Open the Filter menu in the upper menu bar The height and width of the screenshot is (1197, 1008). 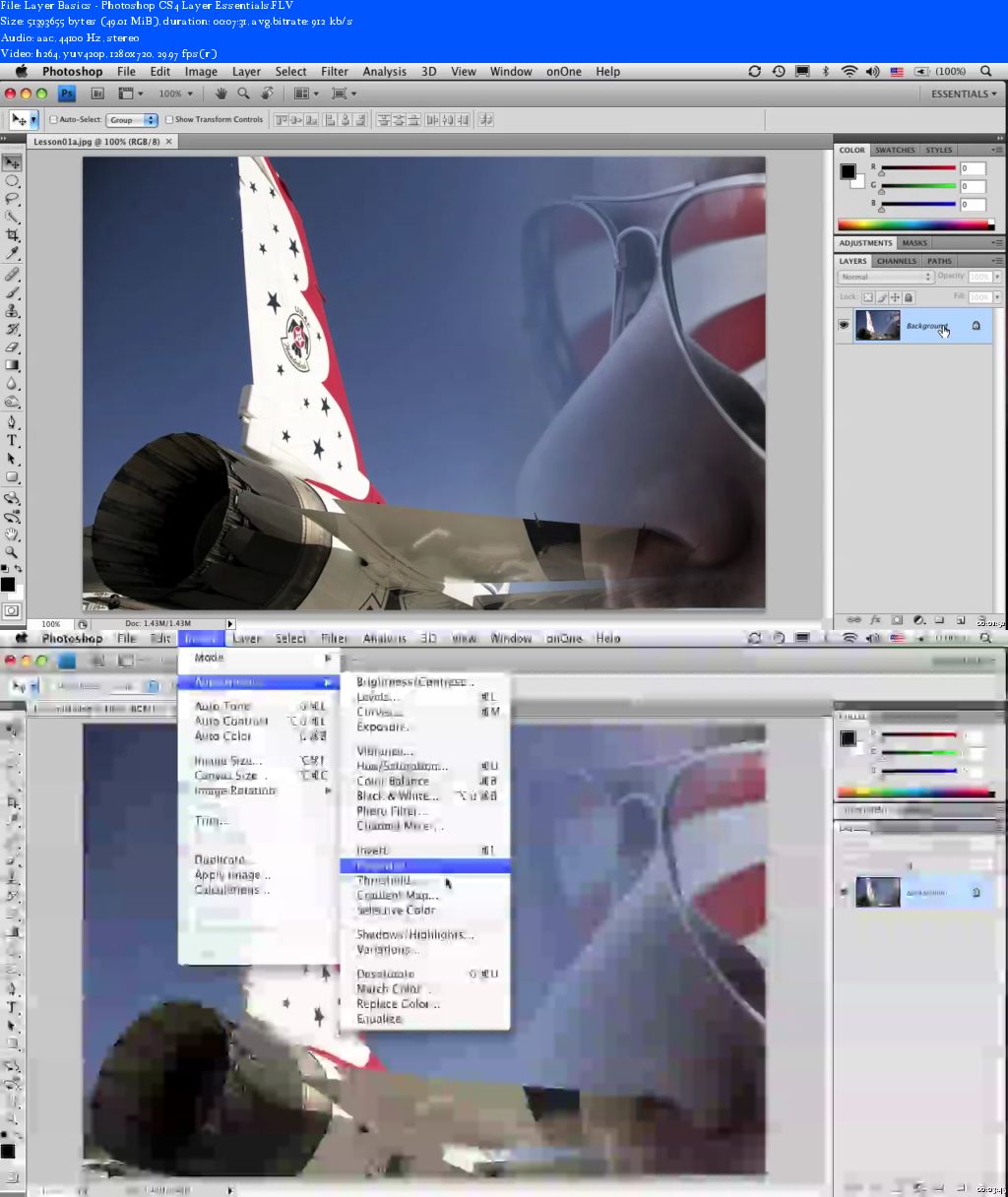[335, 72]
